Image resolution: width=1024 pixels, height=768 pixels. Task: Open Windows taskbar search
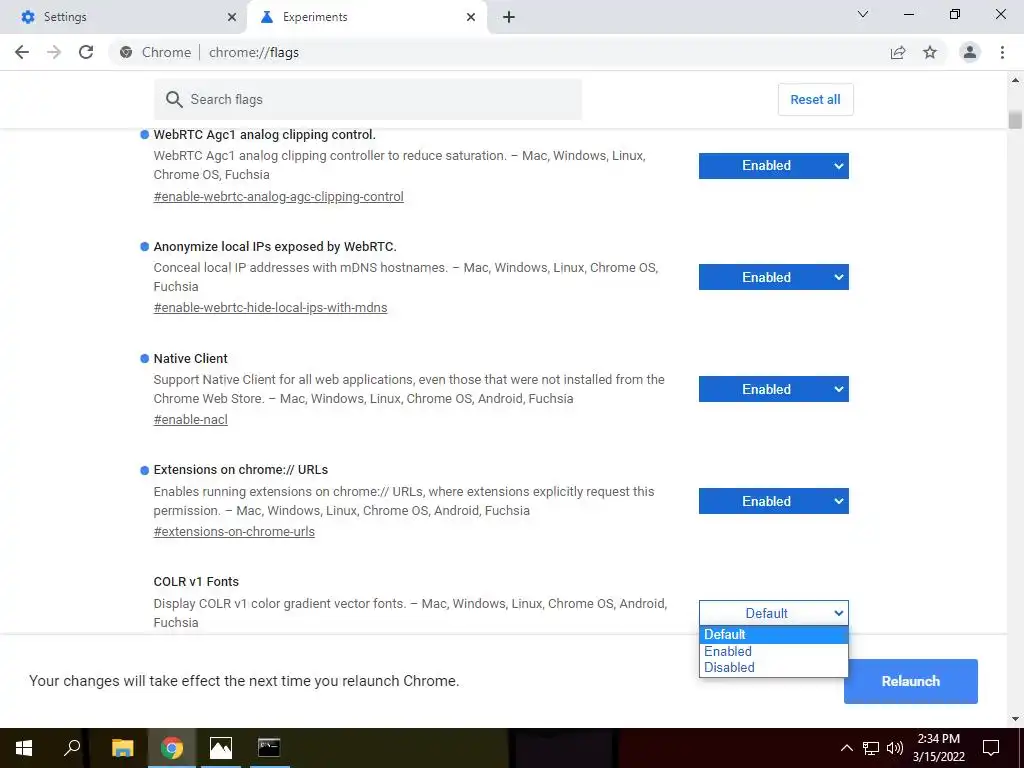point(72,748)
